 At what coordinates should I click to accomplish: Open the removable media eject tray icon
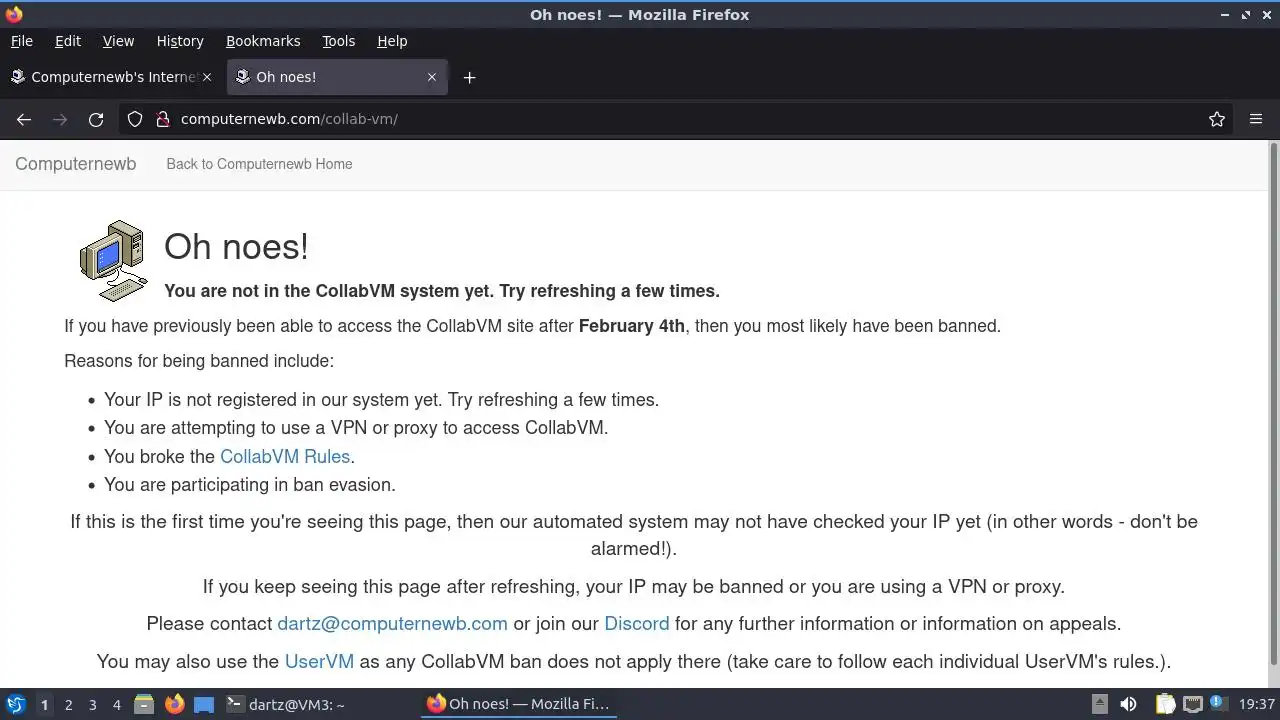point(1099,704)
